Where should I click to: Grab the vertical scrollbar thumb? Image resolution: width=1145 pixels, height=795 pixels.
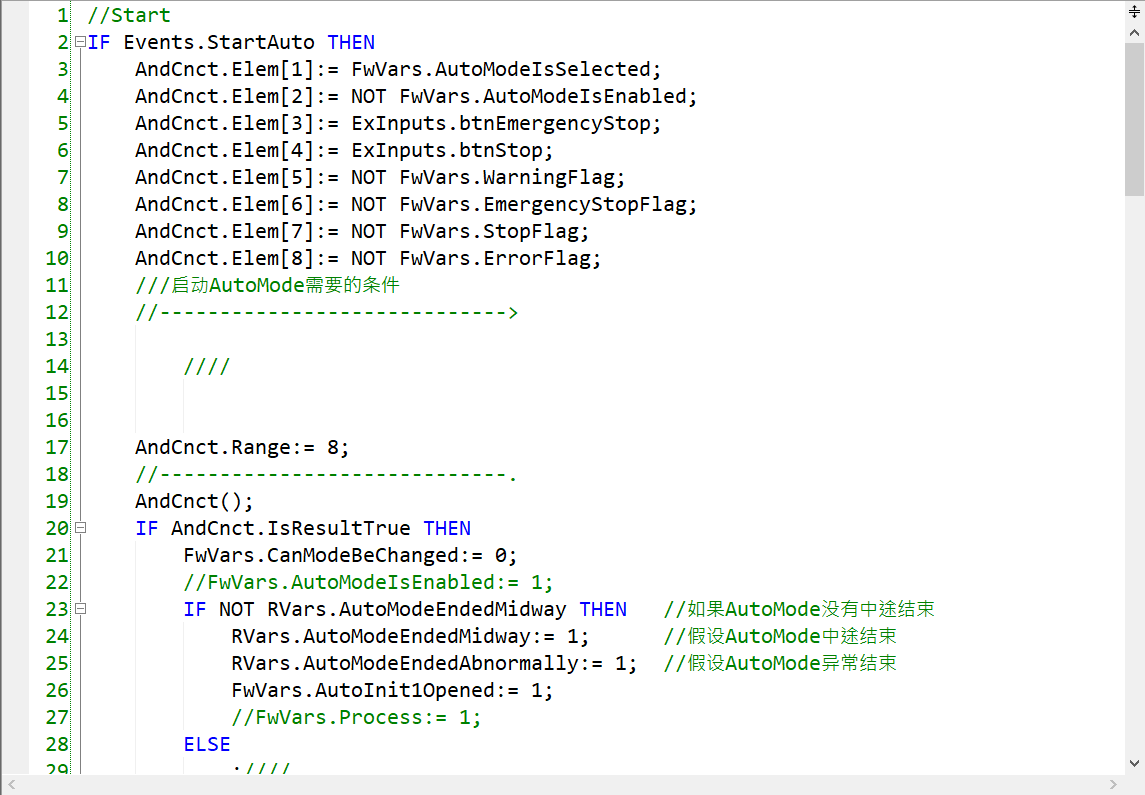click(1134, 120)
